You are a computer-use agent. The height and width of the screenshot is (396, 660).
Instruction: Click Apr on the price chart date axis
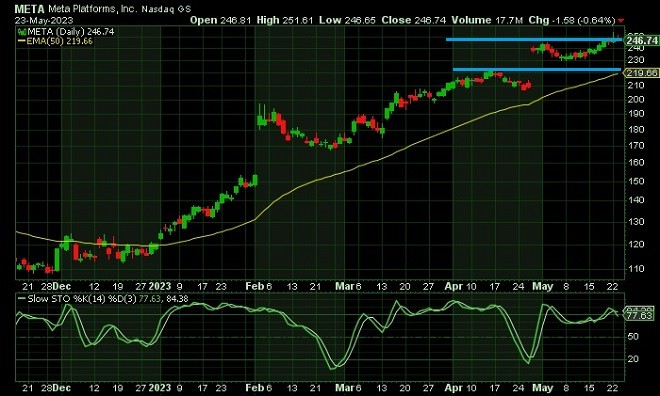pos(454,287)
